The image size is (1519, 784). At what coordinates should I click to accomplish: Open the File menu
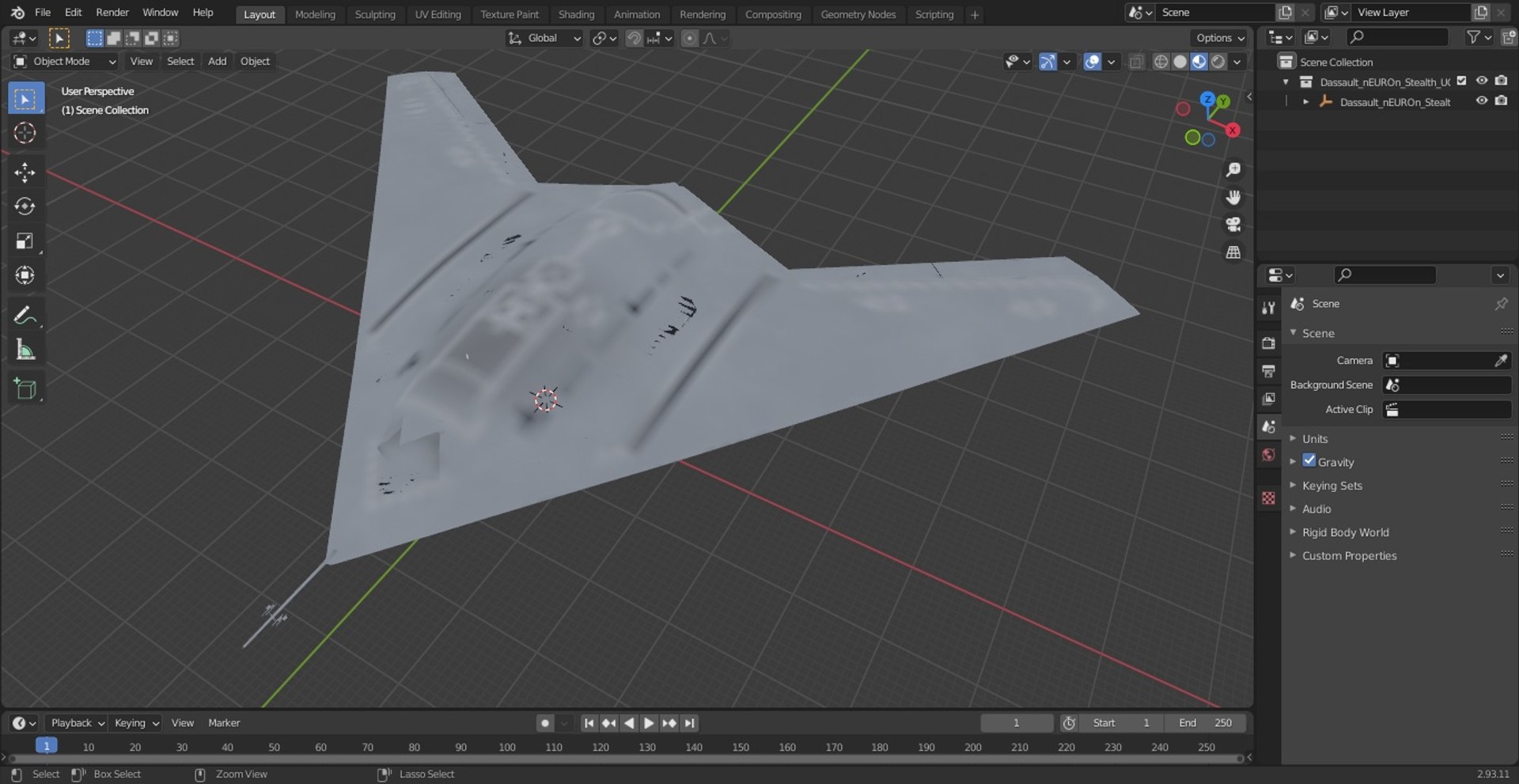point(43,13)
